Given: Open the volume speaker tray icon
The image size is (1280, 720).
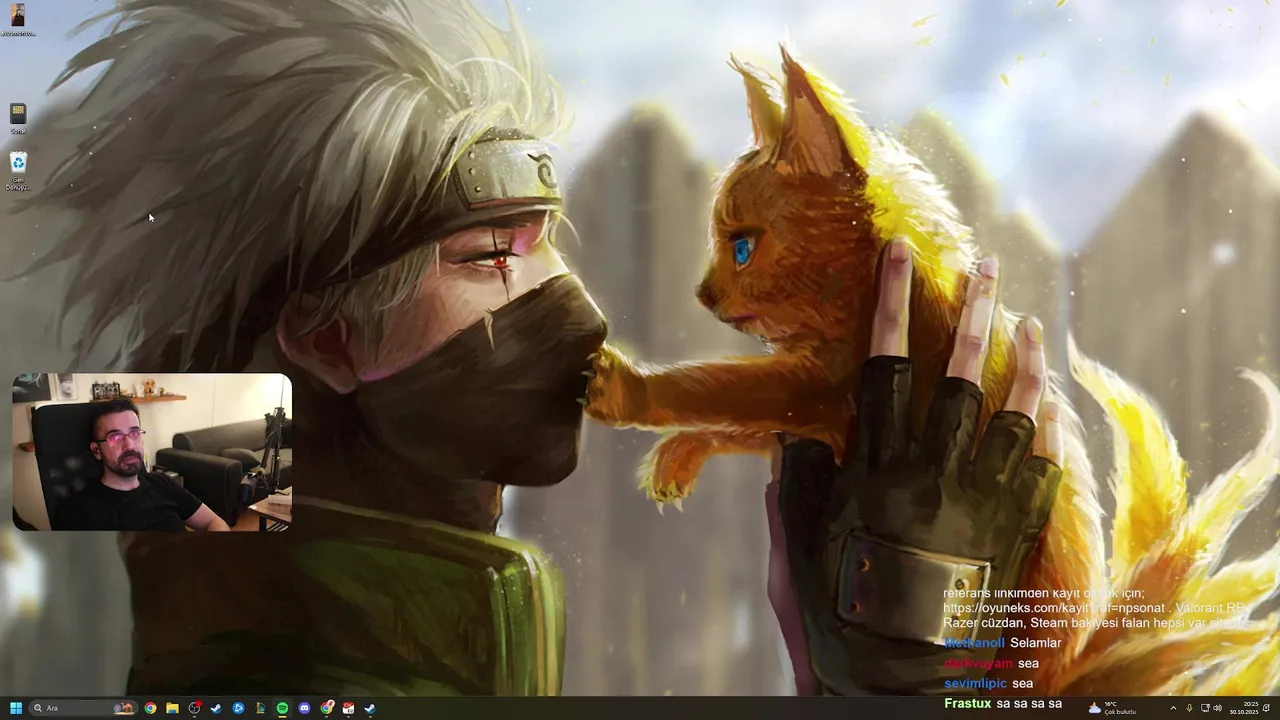Looking at the screenshot, I should (x=1218, y=708).
